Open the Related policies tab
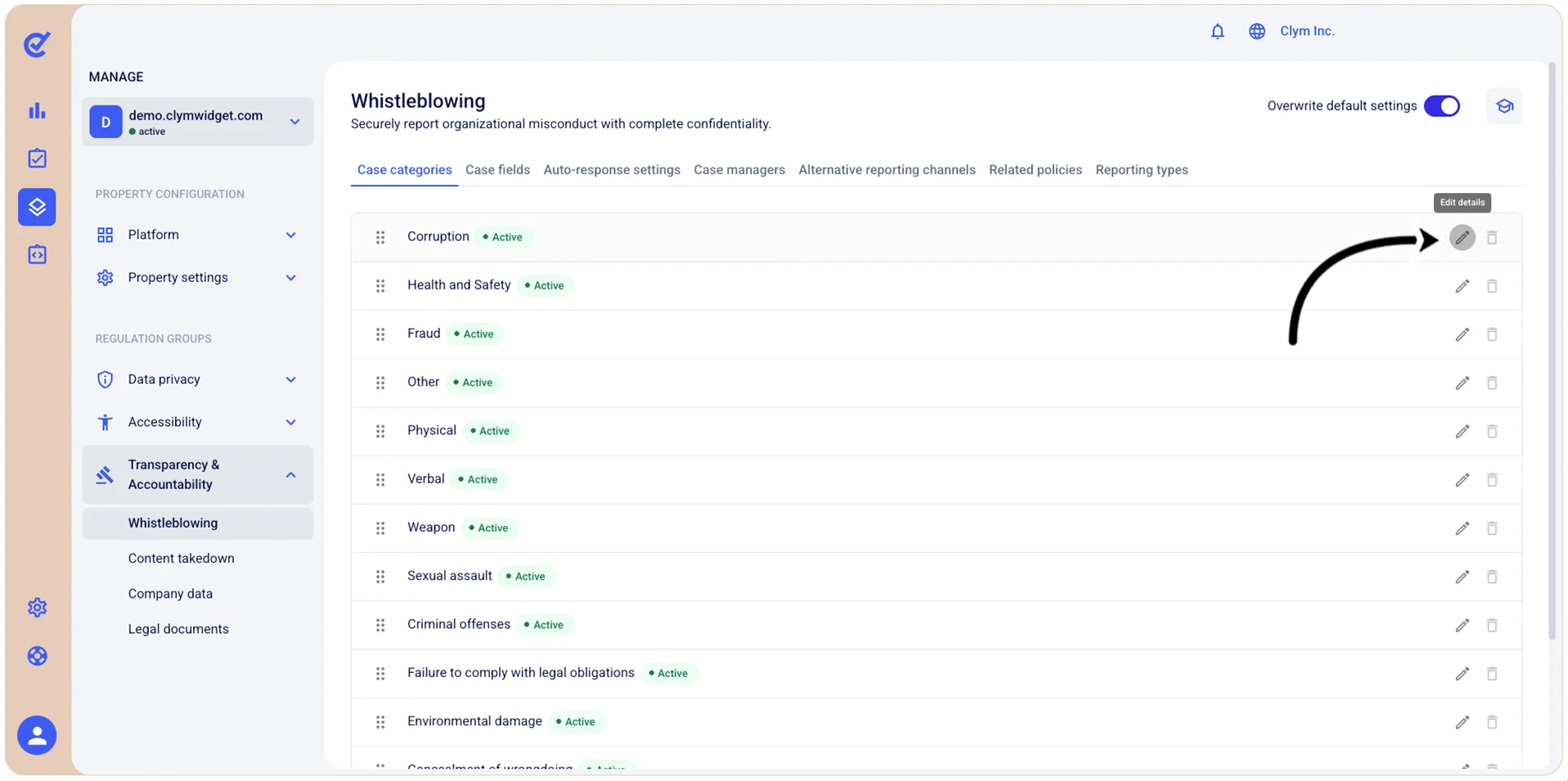 tap(1036, 170)
